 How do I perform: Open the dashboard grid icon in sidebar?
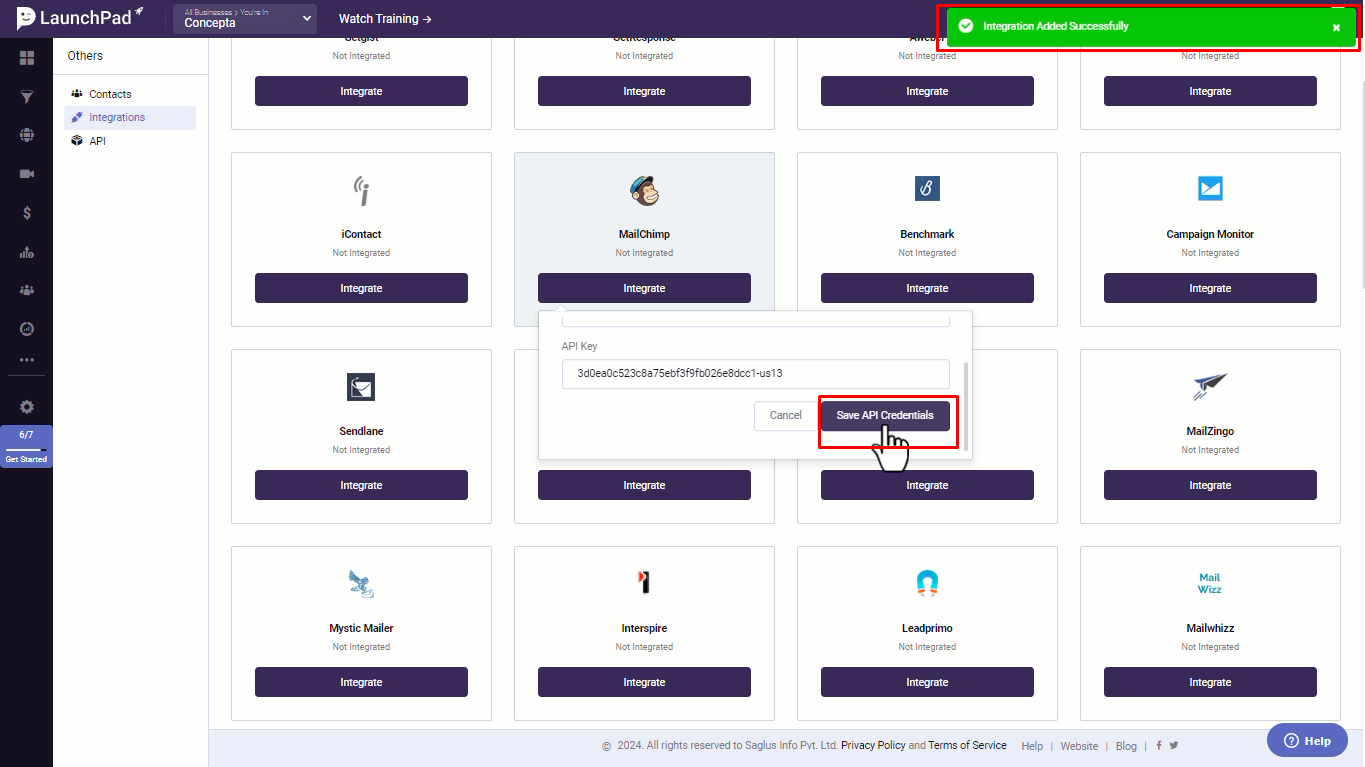click(27, 58)
